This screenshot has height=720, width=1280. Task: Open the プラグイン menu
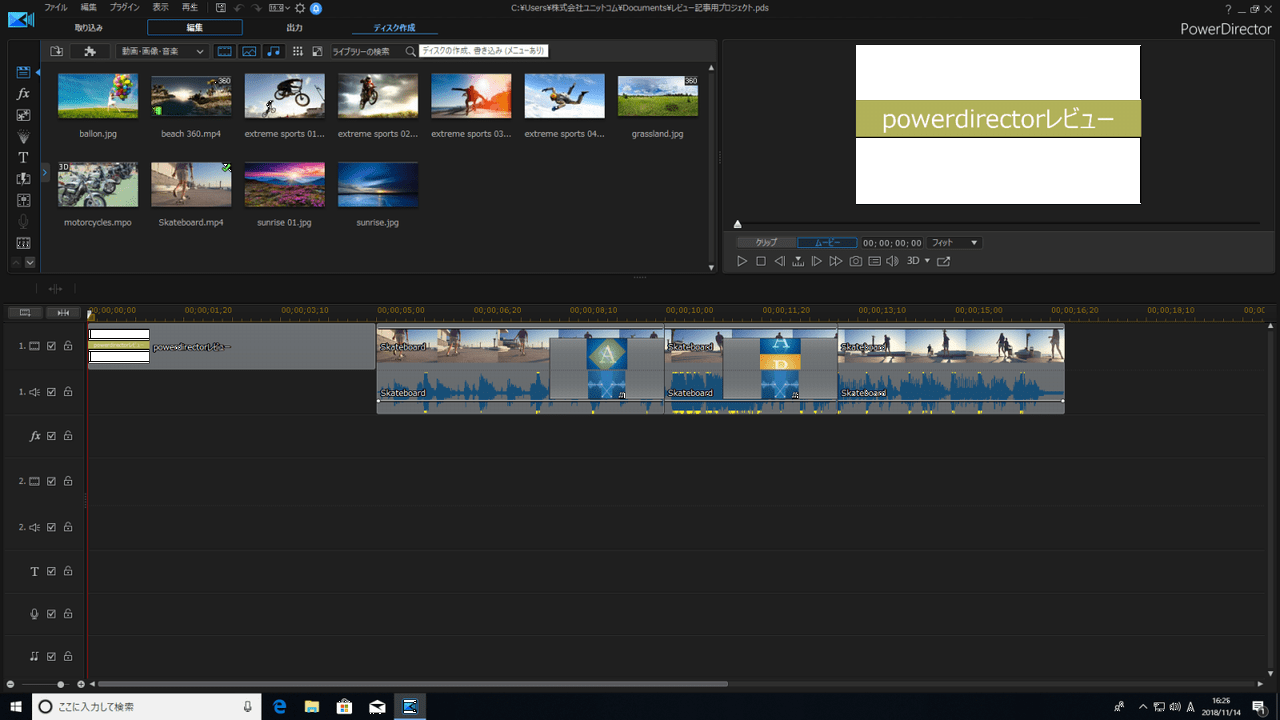click(124, 8)
